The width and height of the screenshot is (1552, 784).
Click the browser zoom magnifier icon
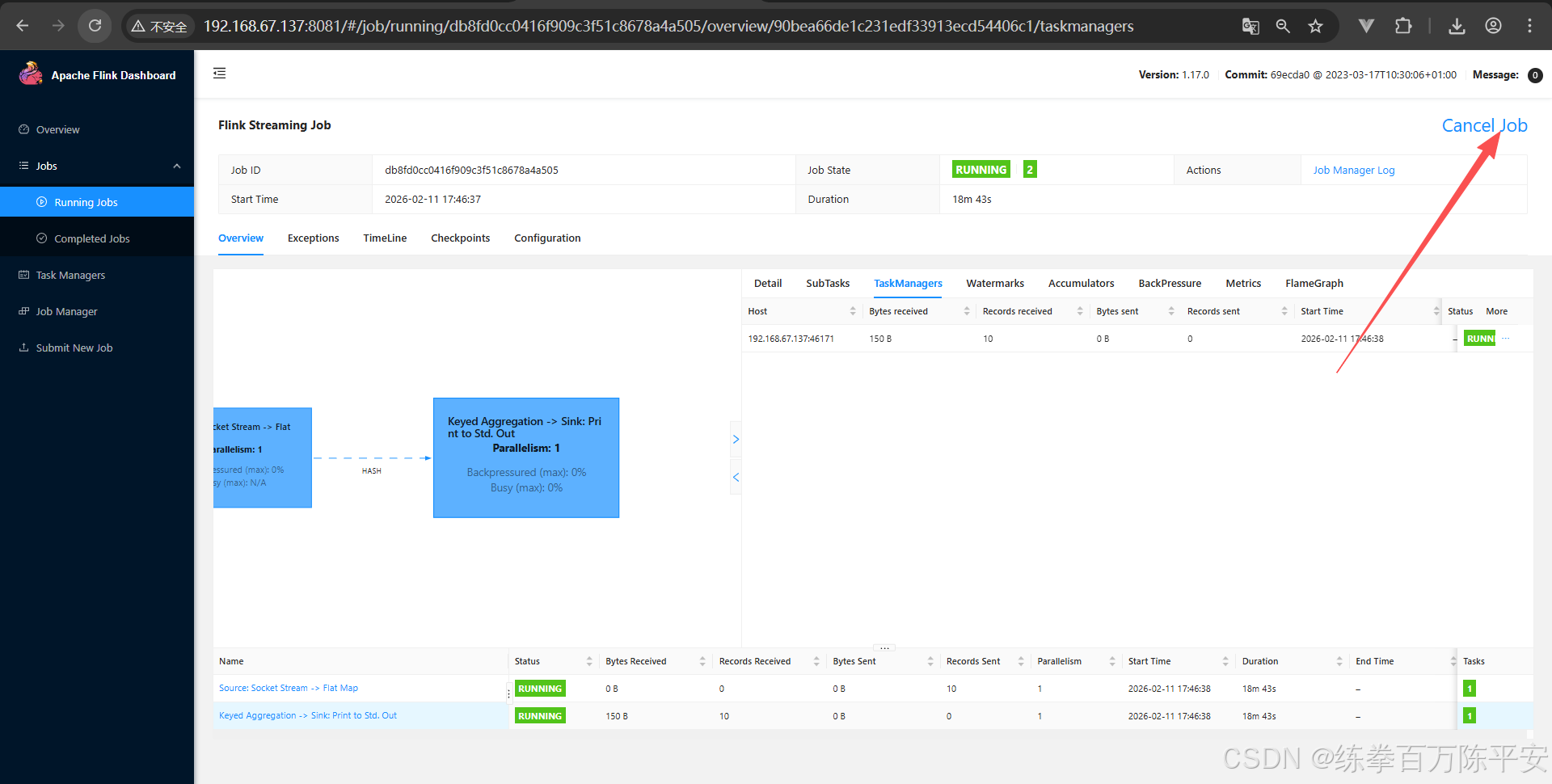click(x=1283, y=26)
